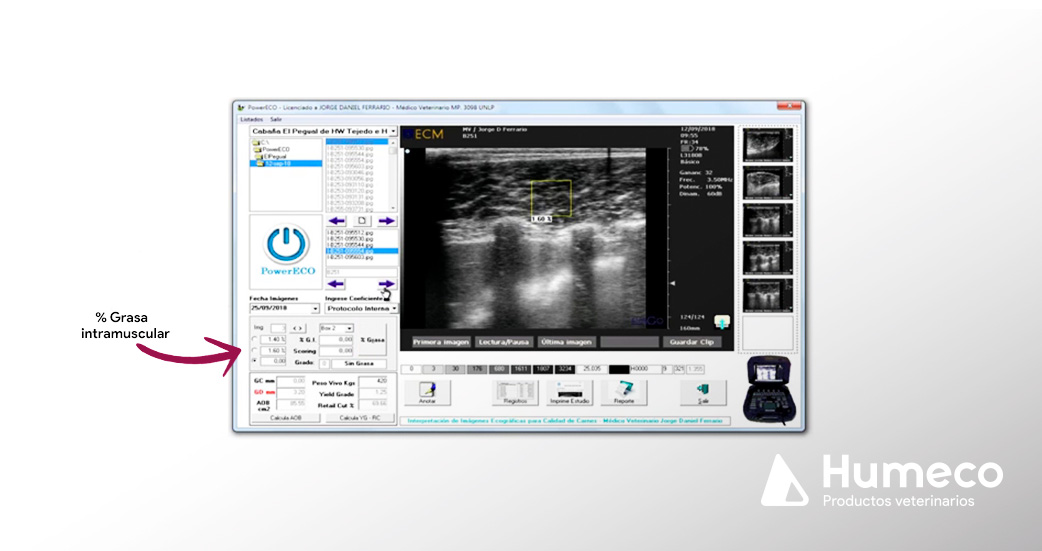Click the upper left purple arrow button
This screenshot has height=551, width=1042.
337,221
